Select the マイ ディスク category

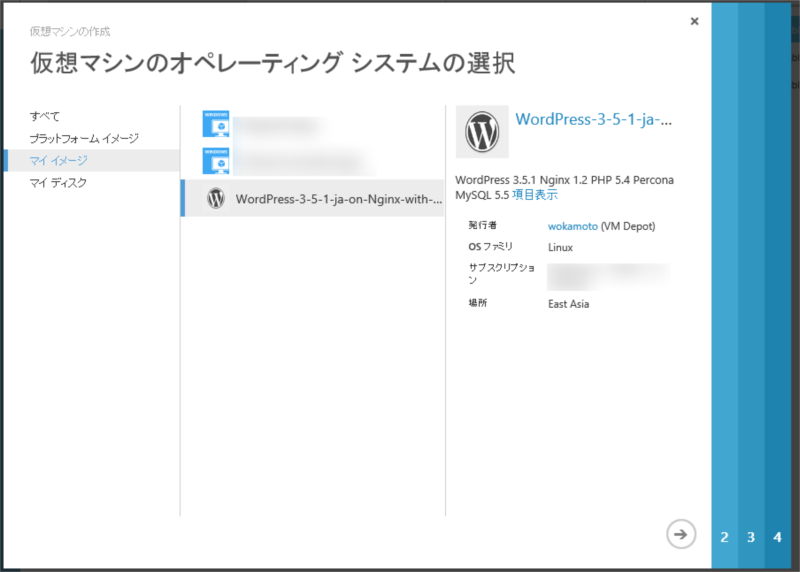(x=58, y=183)
